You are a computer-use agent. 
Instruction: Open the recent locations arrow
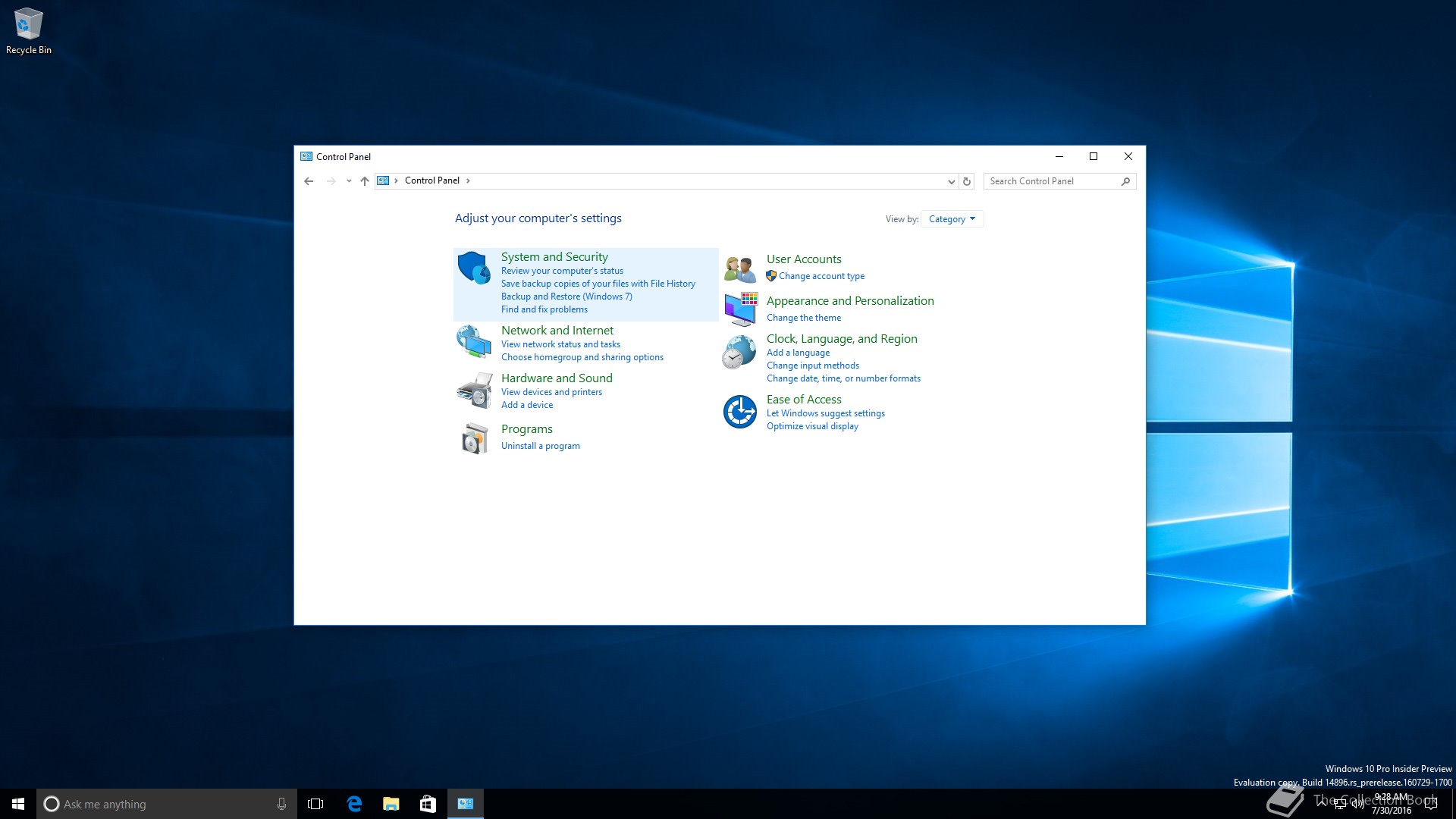point(349,181)
